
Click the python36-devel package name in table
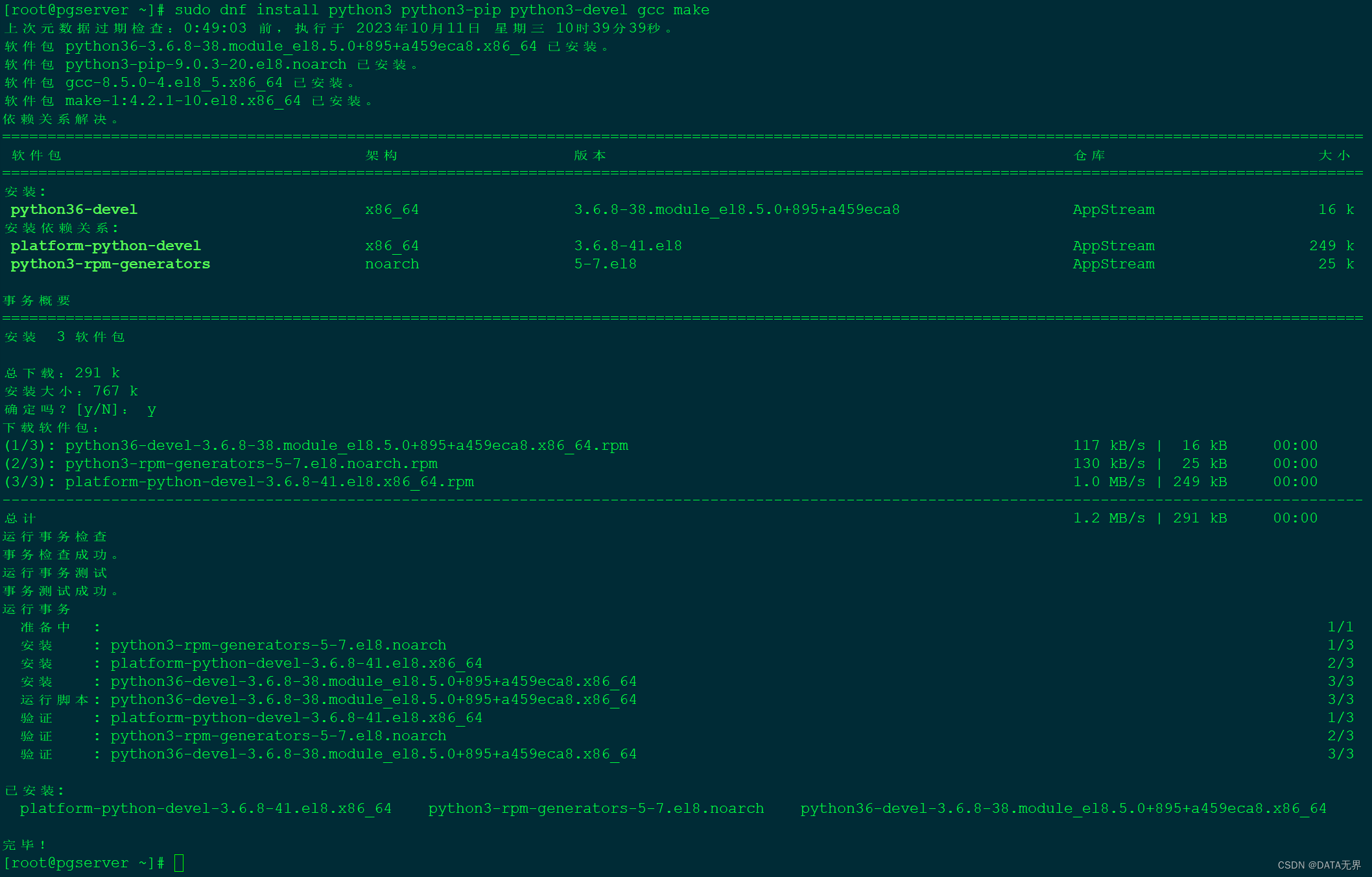(74, 210)
